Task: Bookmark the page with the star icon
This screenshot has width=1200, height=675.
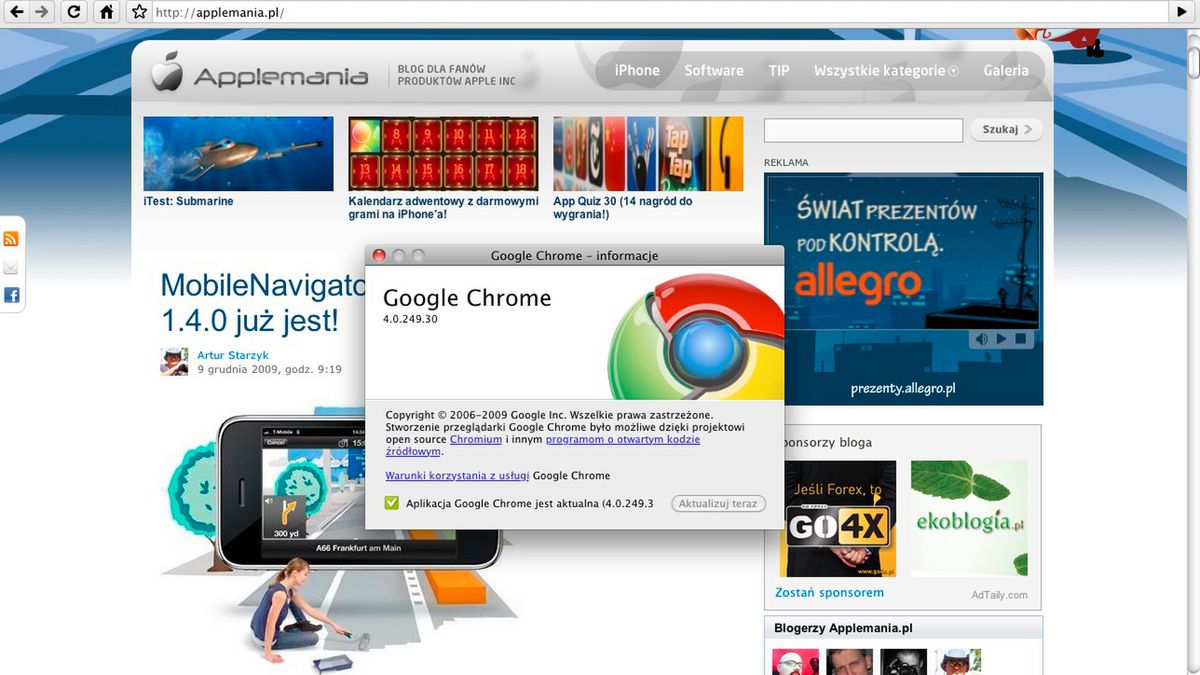Action: (x=137, y=12)
